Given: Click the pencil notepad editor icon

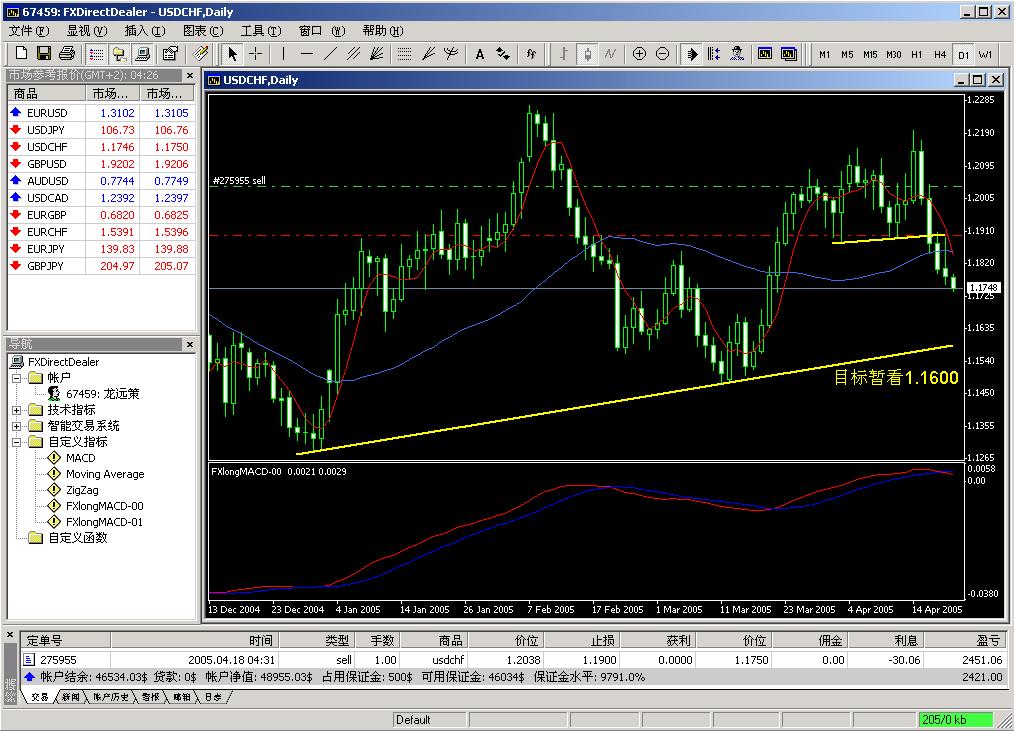Looking at the screenshot, I should 200,54.
